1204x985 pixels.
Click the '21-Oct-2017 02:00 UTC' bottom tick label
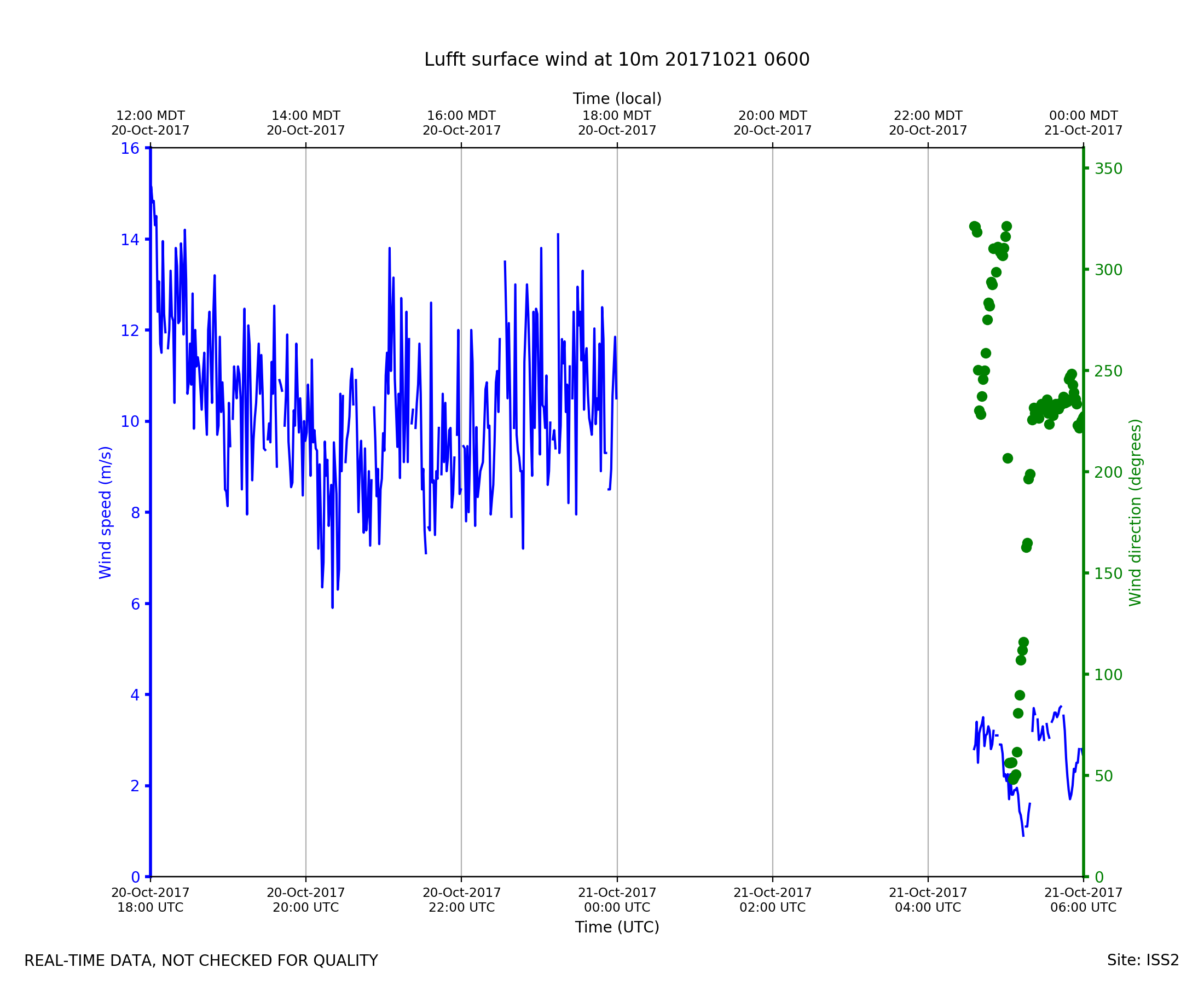[772, 901]
